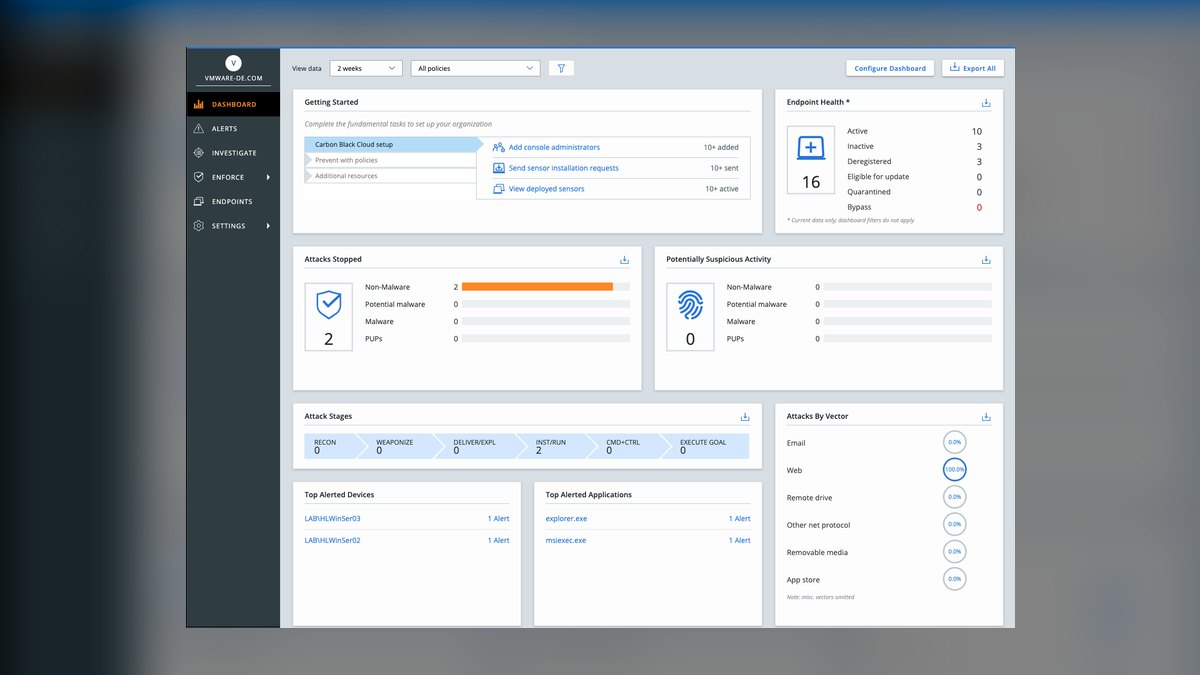Expand Additional resources step
The image size is (1200, 675).
click(390, 176)
